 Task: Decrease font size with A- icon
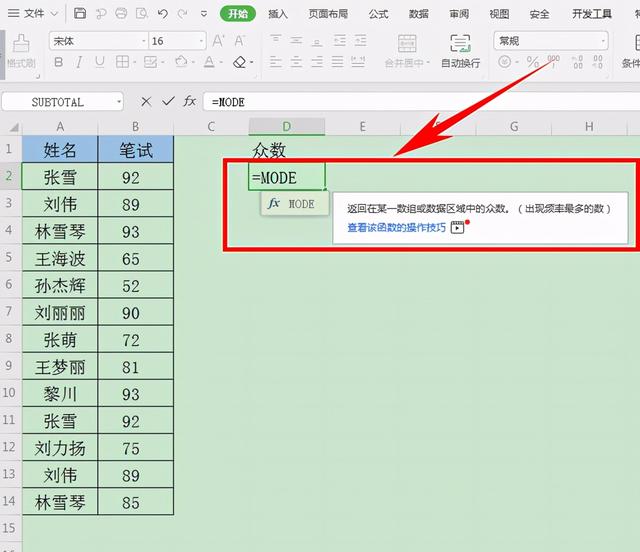[240, 41]
